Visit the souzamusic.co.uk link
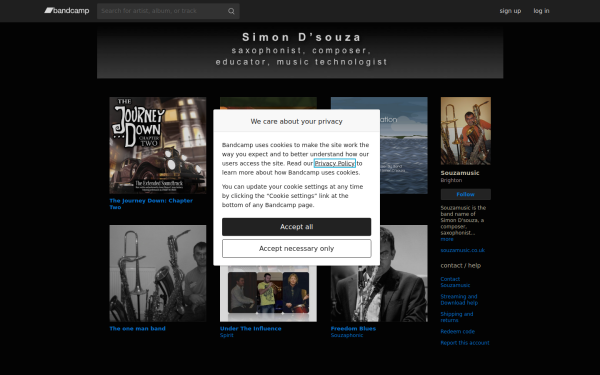This screenshot has height=375, width=600. click(x=463, y=250)
